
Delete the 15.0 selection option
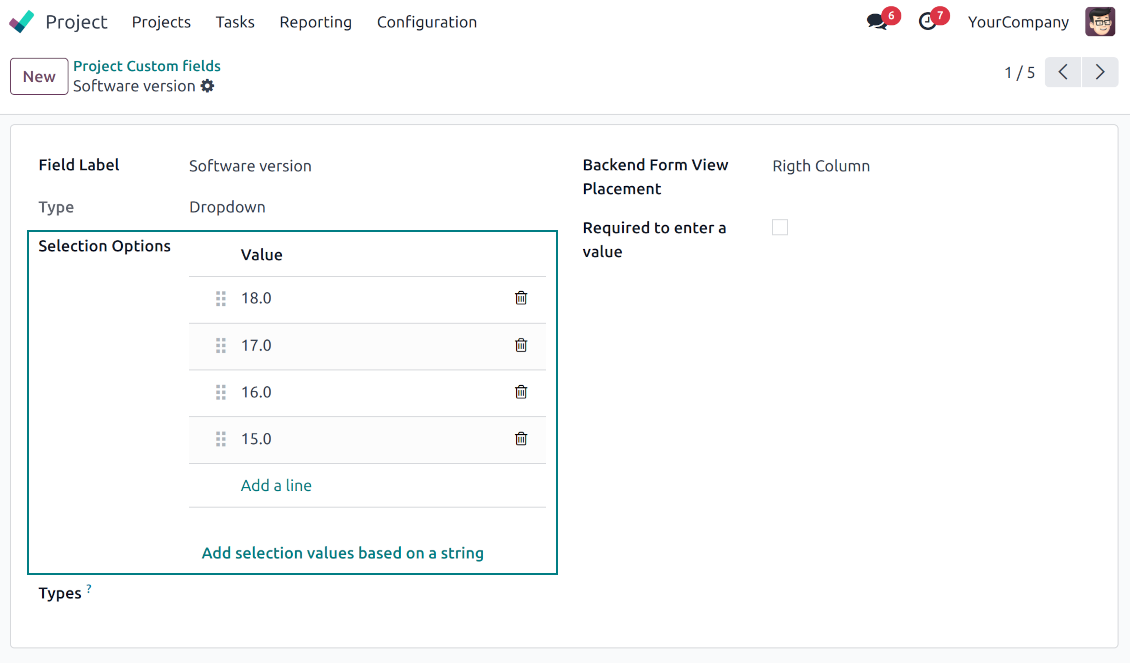click(x=521, y=439)
